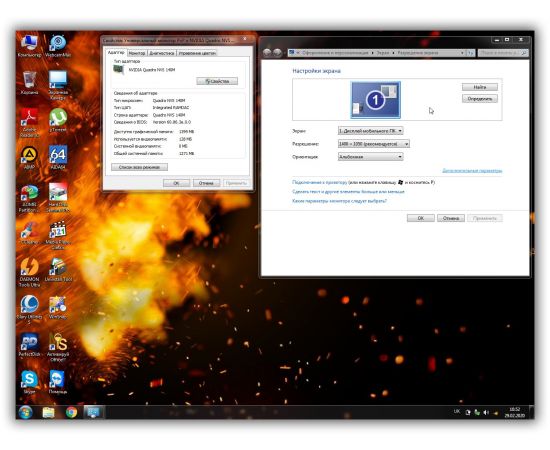Launch the AIMP desktop shortcut
The width and height of the screenshot is (550, 450).
tap(29, 158)
